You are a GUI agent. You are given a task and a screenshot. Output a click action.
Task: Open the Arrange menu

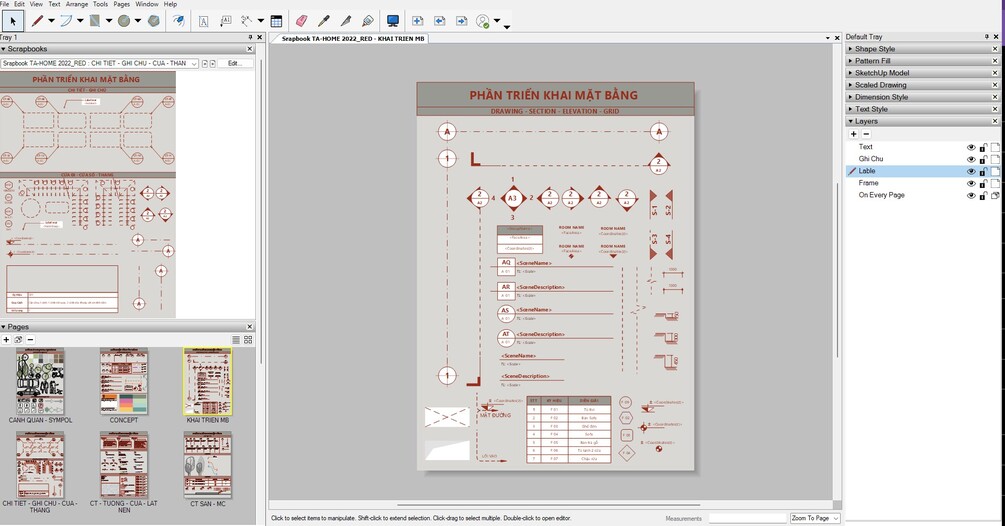[77, 4]
